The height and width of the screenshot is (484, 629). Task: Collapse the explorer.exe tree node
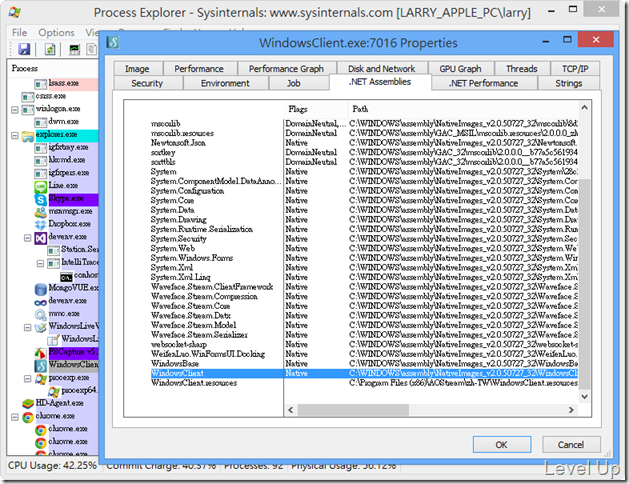[15, 136]
